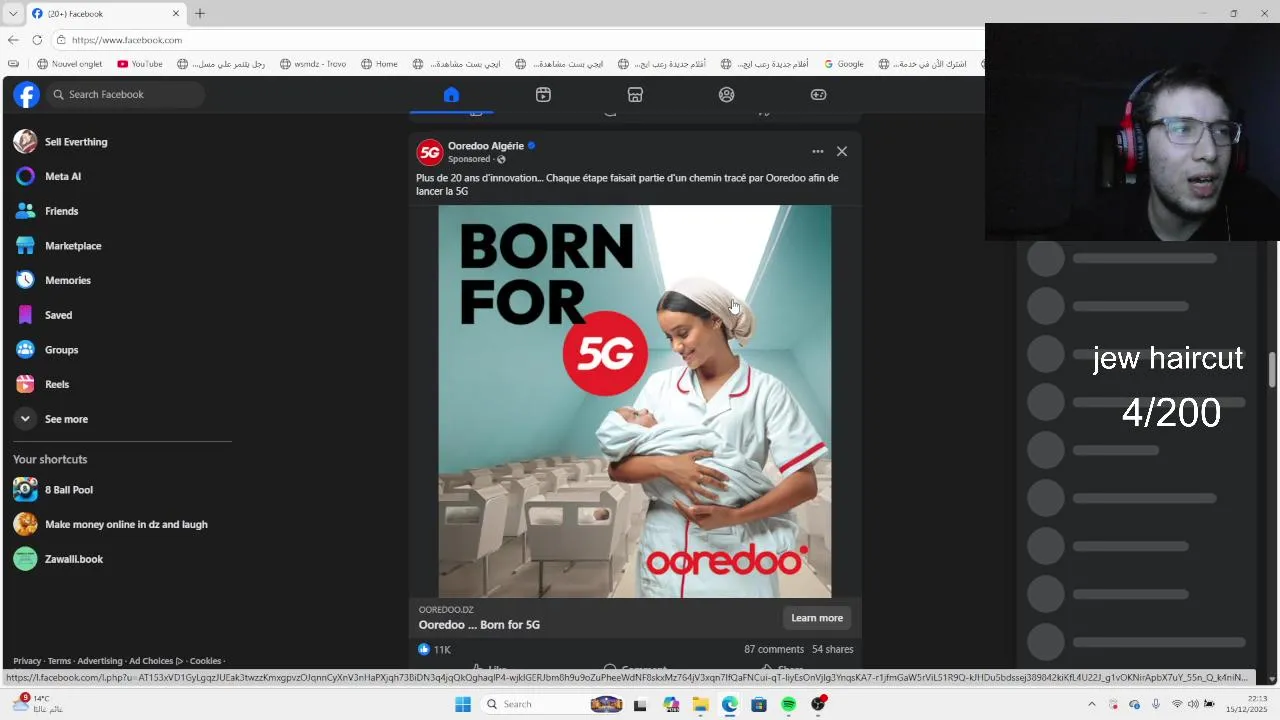Open Spotify from the taskbar
This screenshot has width=1280, height=720.
coord(788,704)
